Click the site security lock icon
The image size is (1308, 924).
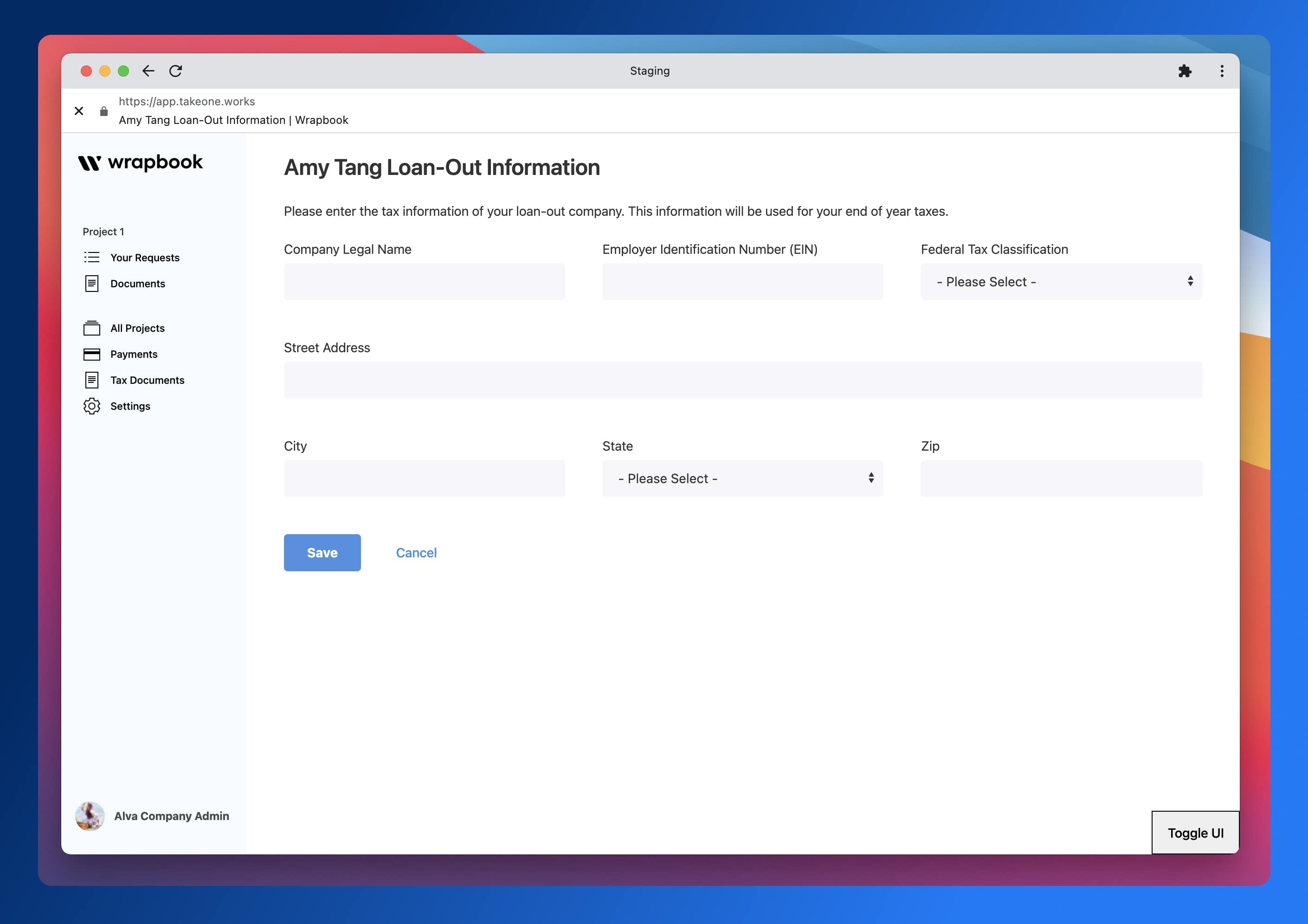coord(103,111)
